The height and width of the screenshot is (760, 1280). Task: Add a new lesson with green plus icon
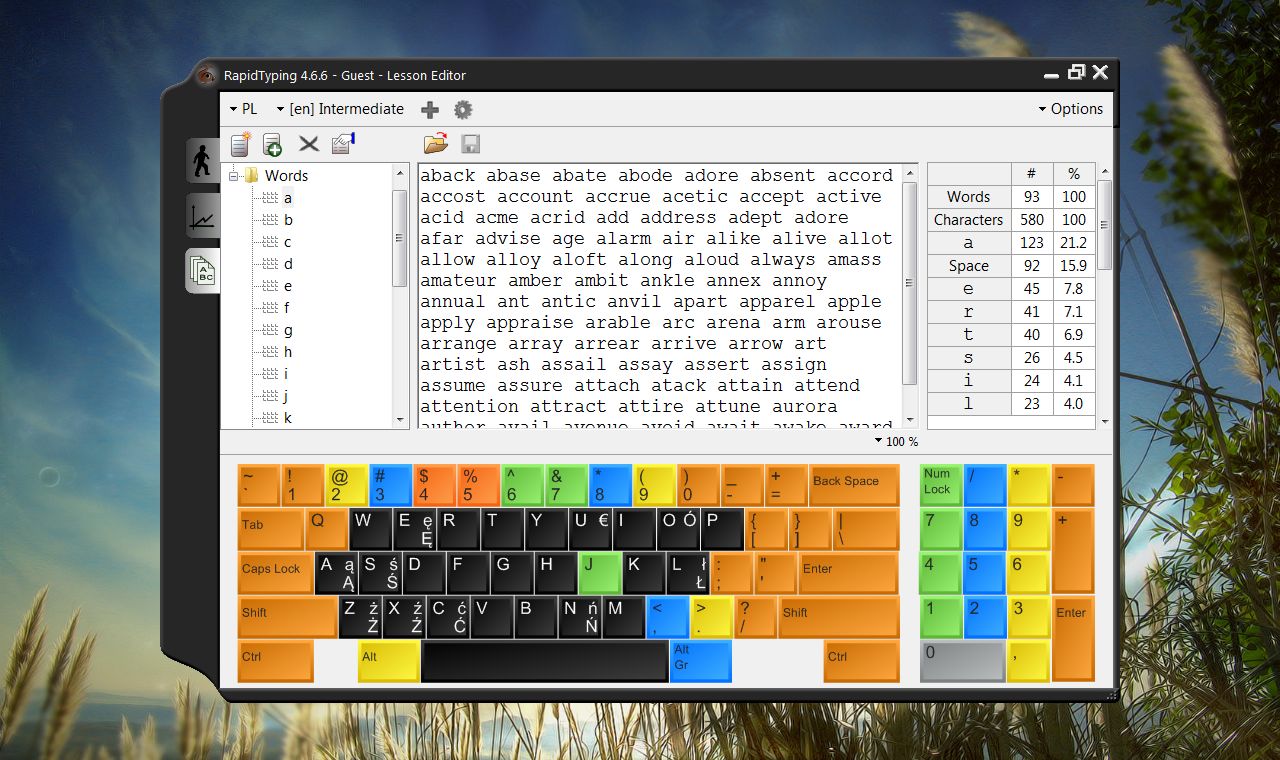(272, 144)
